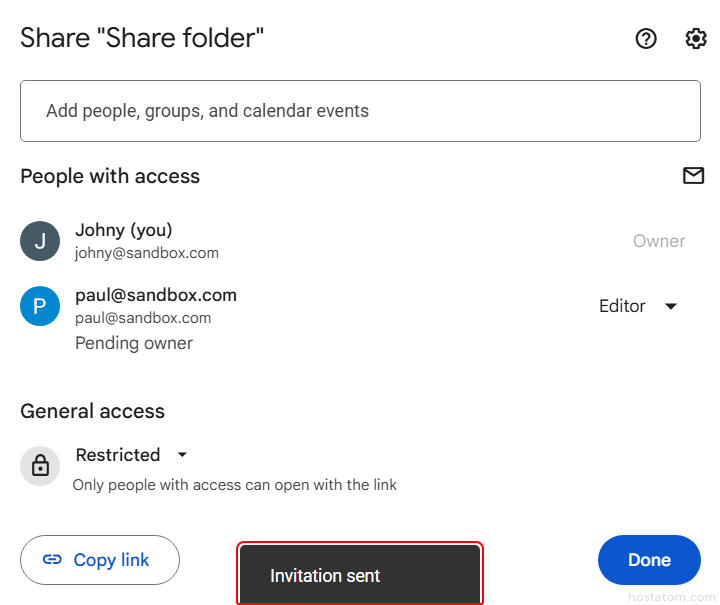Screen dimensions: 720x605
Task: Click the Editor role label for Paul
Action: pyautogui.click(x=622, y=306)
